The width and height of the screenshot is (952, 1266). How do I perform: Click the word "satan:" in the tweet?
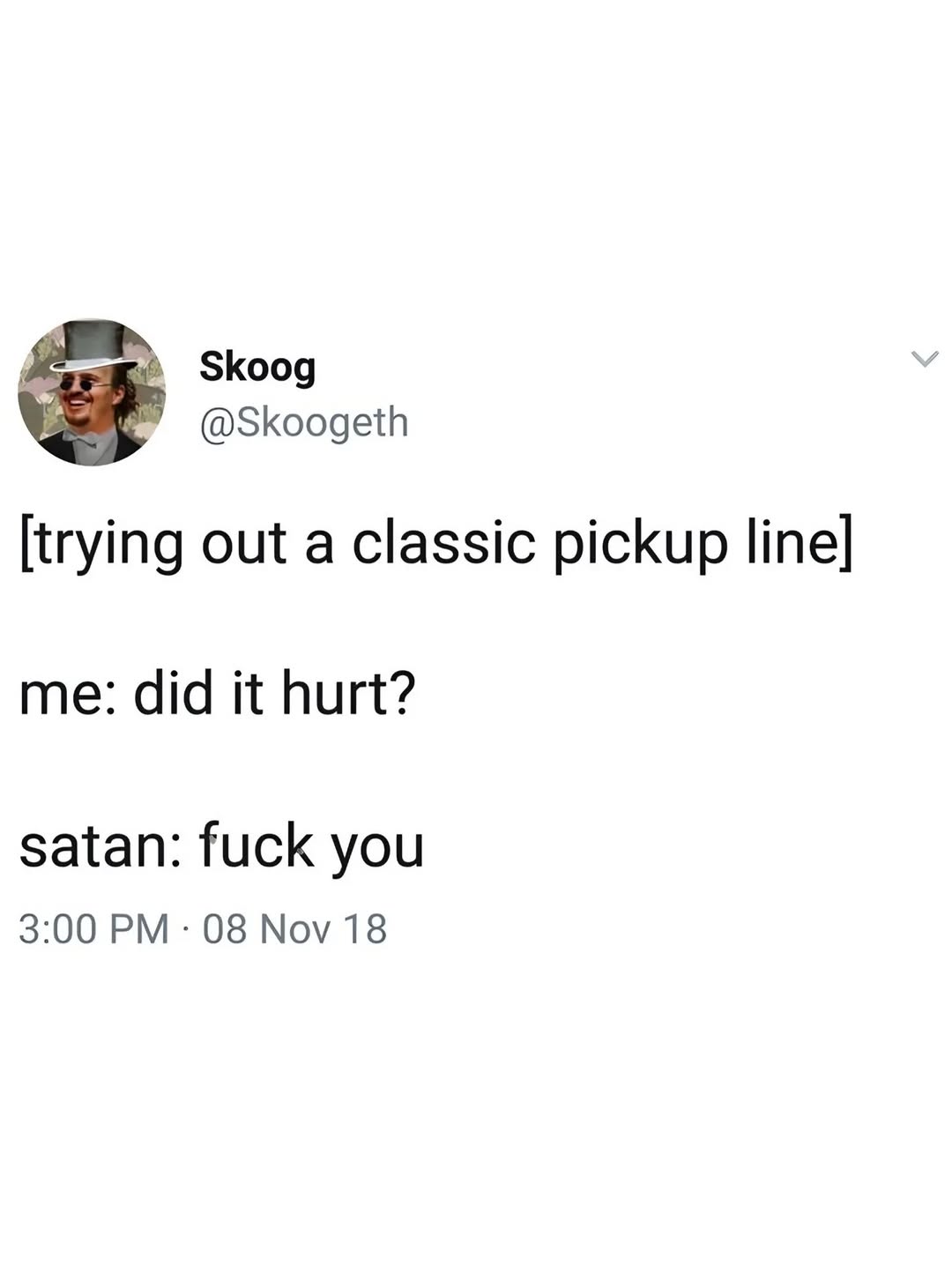(100, 845)
